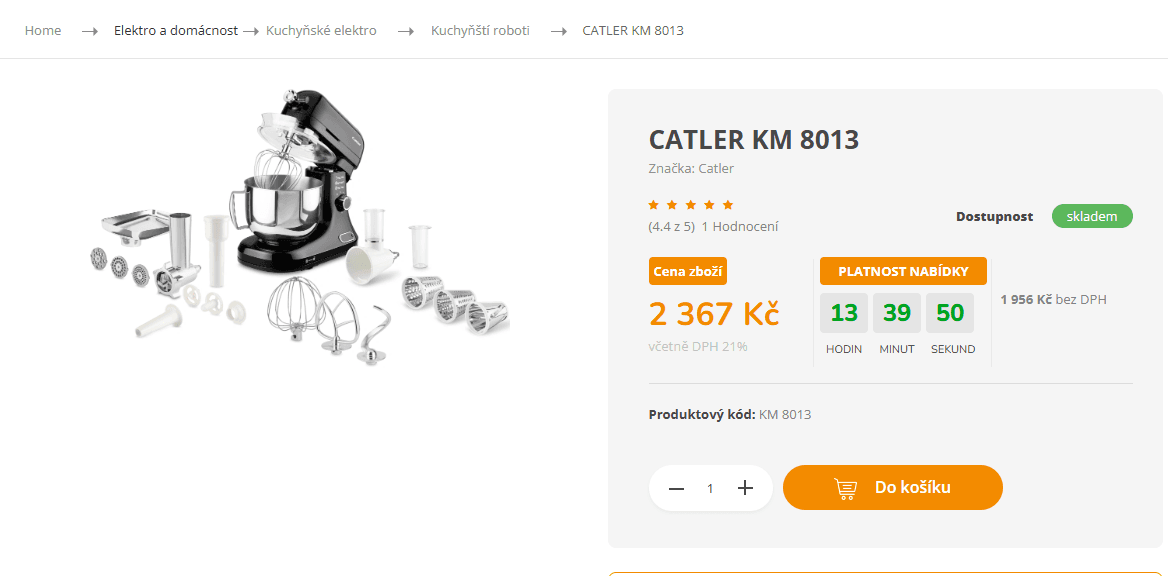1168x576 pixels.
Task: Click the shopping cart icon in the Do košíku button
Action: [x=845, y=488]
